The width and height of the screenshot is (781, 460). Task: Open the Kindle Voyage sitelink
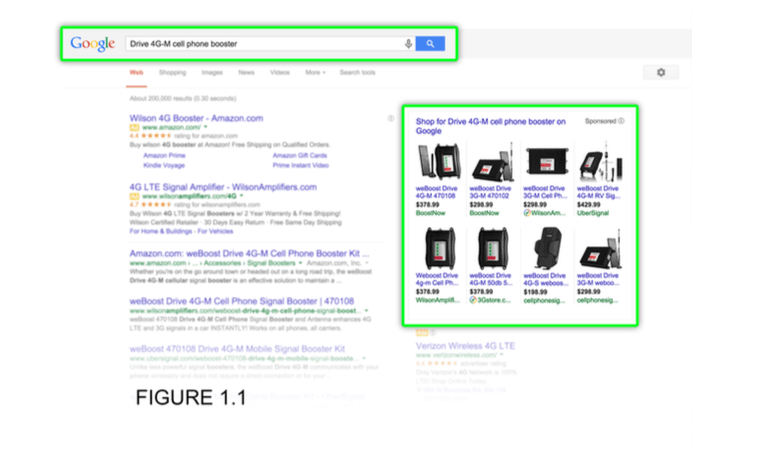tap(164, 165)
